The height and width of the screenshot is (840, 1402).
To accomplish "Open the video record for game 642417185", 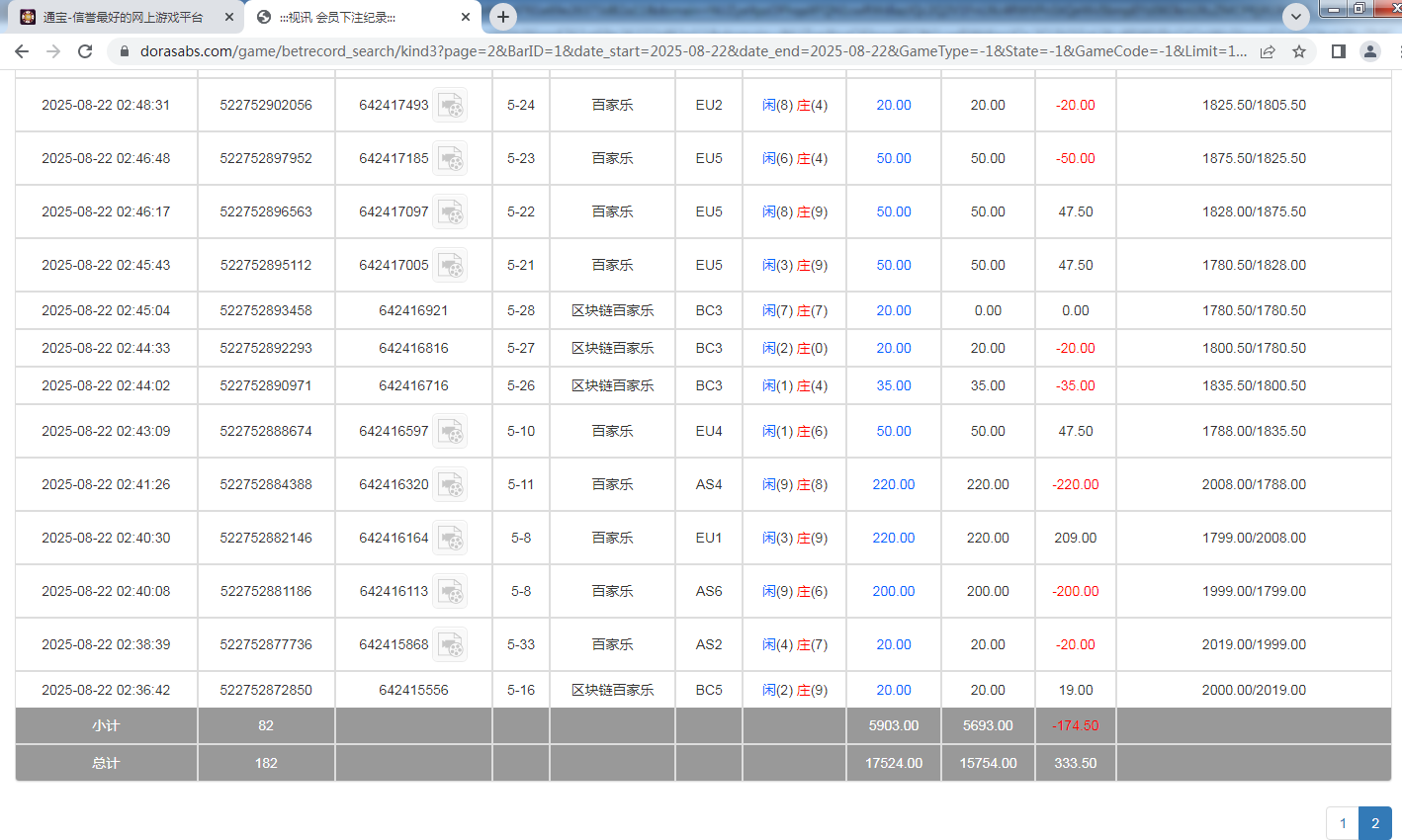I will pos(451,158).
